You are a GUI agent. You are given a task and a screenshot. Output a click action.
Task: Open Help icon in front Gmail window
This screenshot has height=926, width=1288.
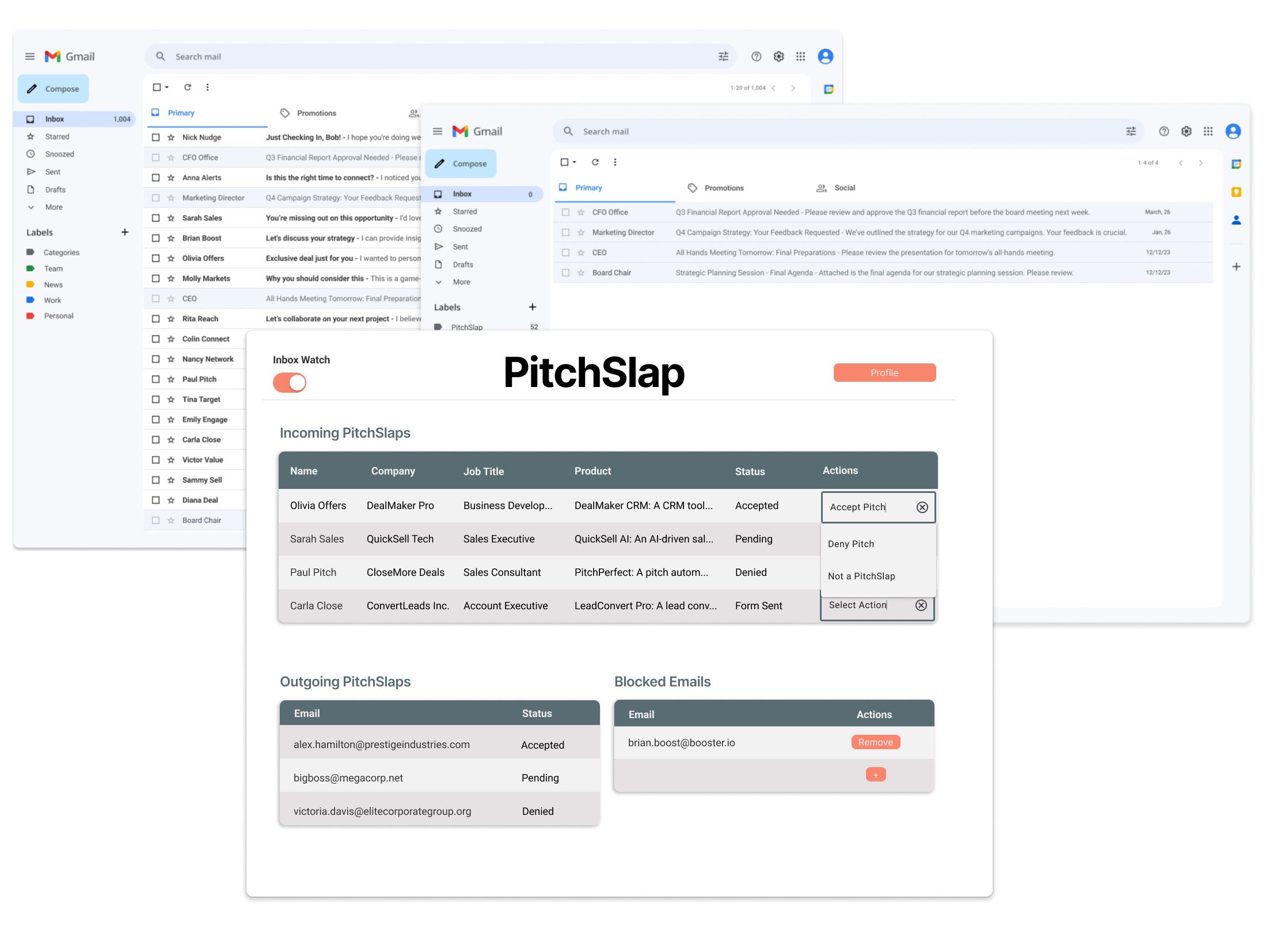coord(1164,131)
